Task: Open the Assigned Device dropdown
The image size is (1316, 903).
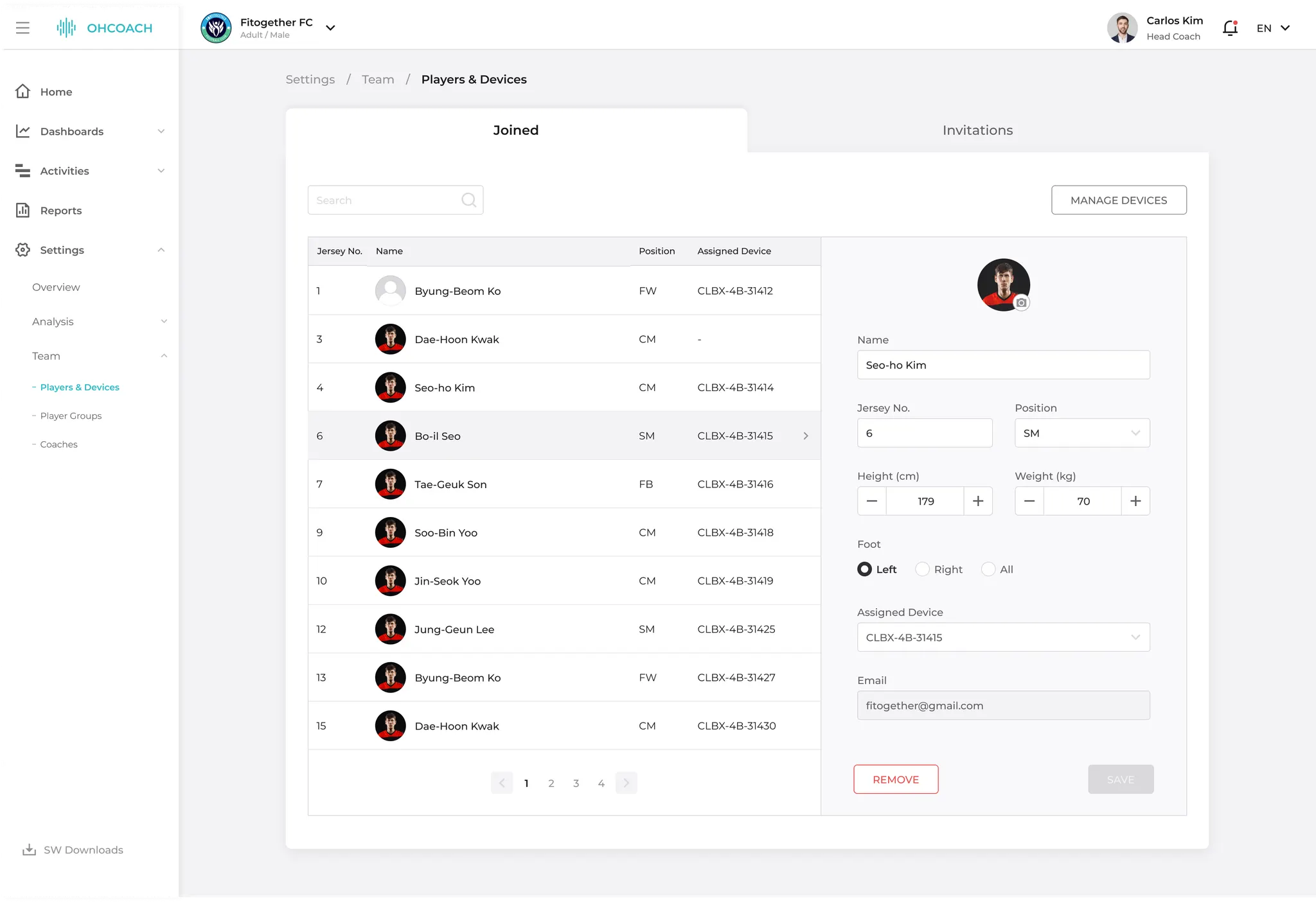Action: point(1003,637)
